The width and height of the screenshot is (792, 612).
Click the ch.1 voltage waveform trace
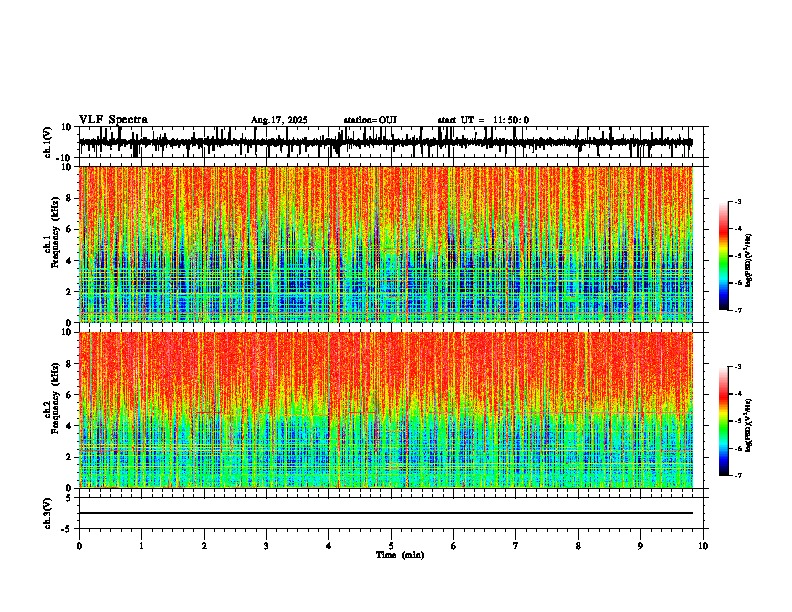(385, 142)
